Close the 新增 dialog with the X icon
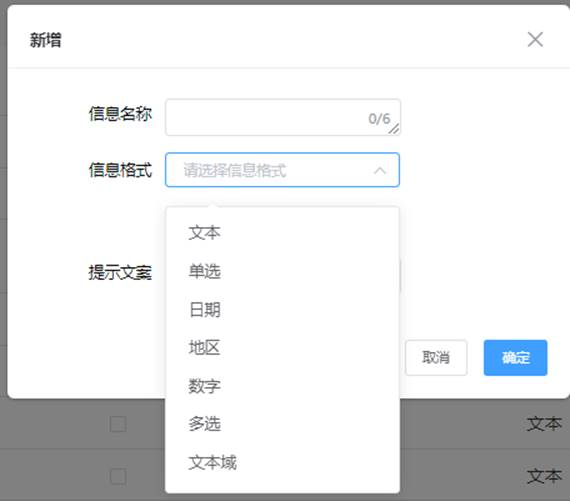This screenshot has width=570, height=501. click(x=535, y=39)
